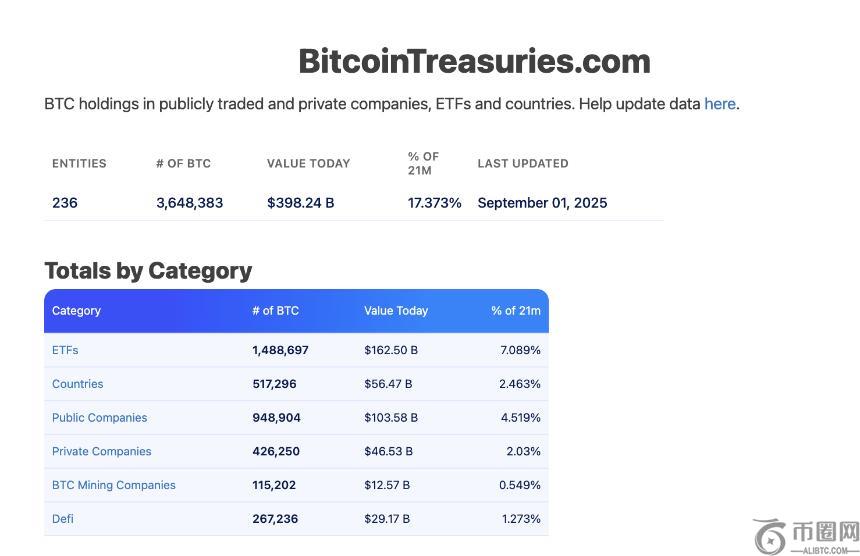Click the watermark logo icon
The height and width of the screenshot is (556, 860).
pyautogui.click(x=770, y=536)
